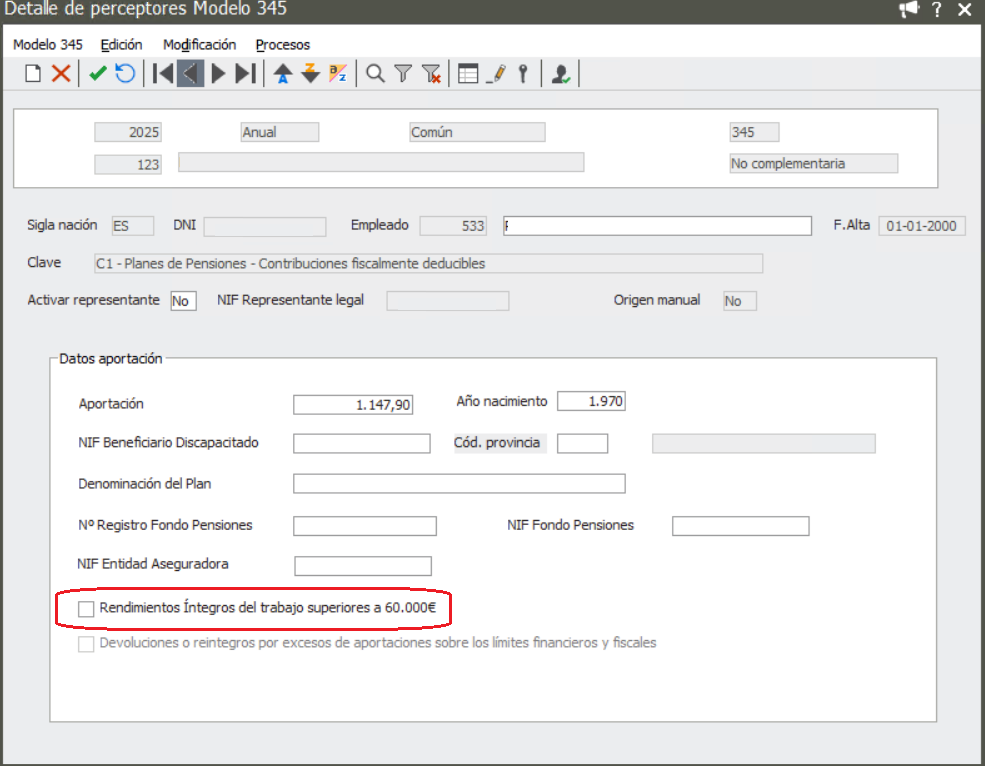Click the green checkmark to accept changes
985x766 pixels.
tap(97, 73)
